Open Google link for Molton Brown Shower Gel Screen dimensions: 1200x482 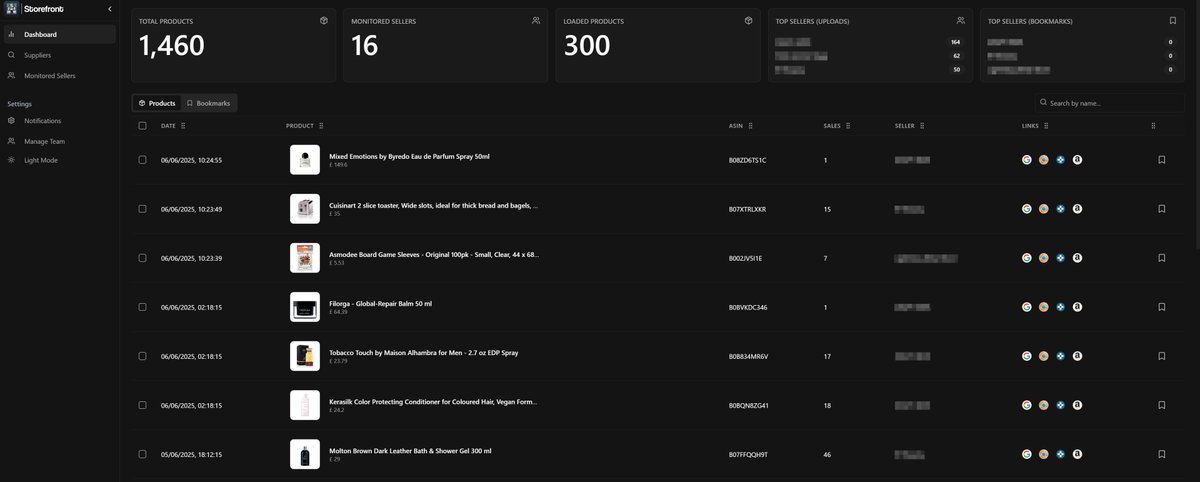[1026, 454]
